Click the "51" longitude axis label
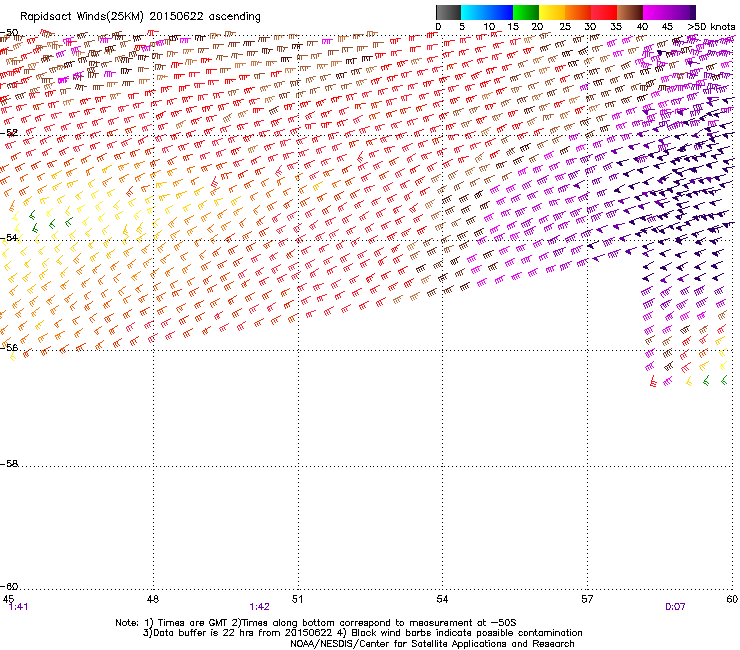This screenshot has width=740, height=650. click(297, 599)
